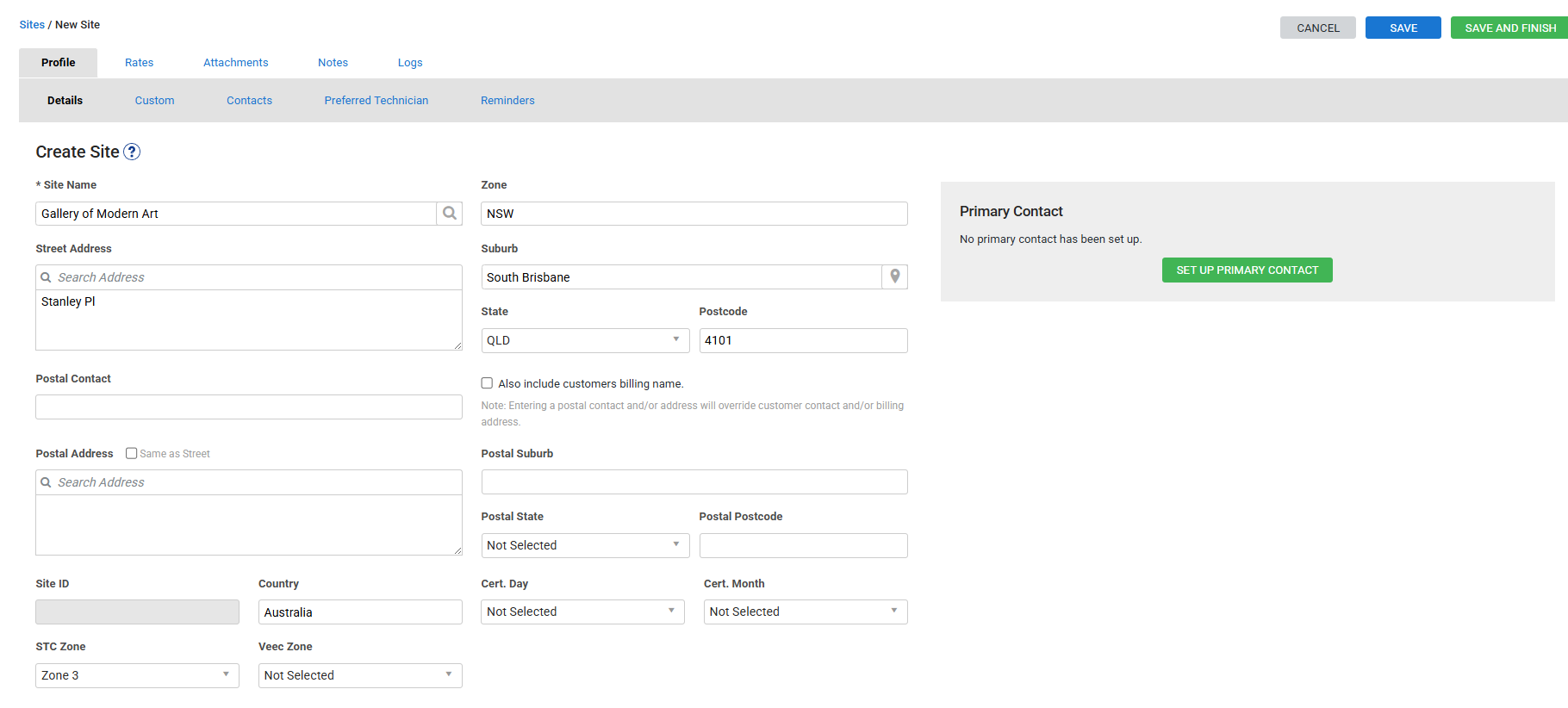Click the Site Name search magnifier icon
The width and height of the screenshot is (1568, 708).
(x=449, y=214)
